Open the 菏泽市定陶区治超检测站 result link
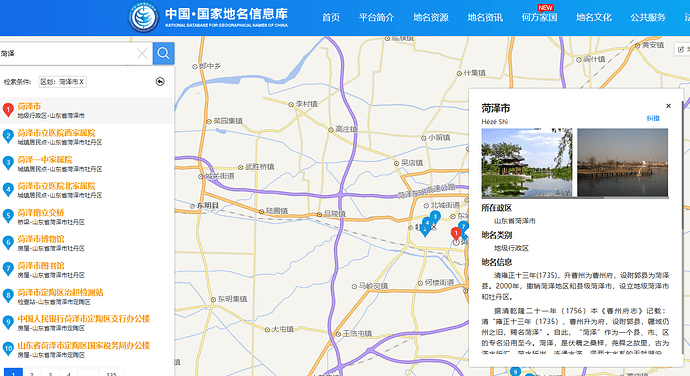Image resolution: width=690 pixels, height=376 pixels. click(60, 292)
